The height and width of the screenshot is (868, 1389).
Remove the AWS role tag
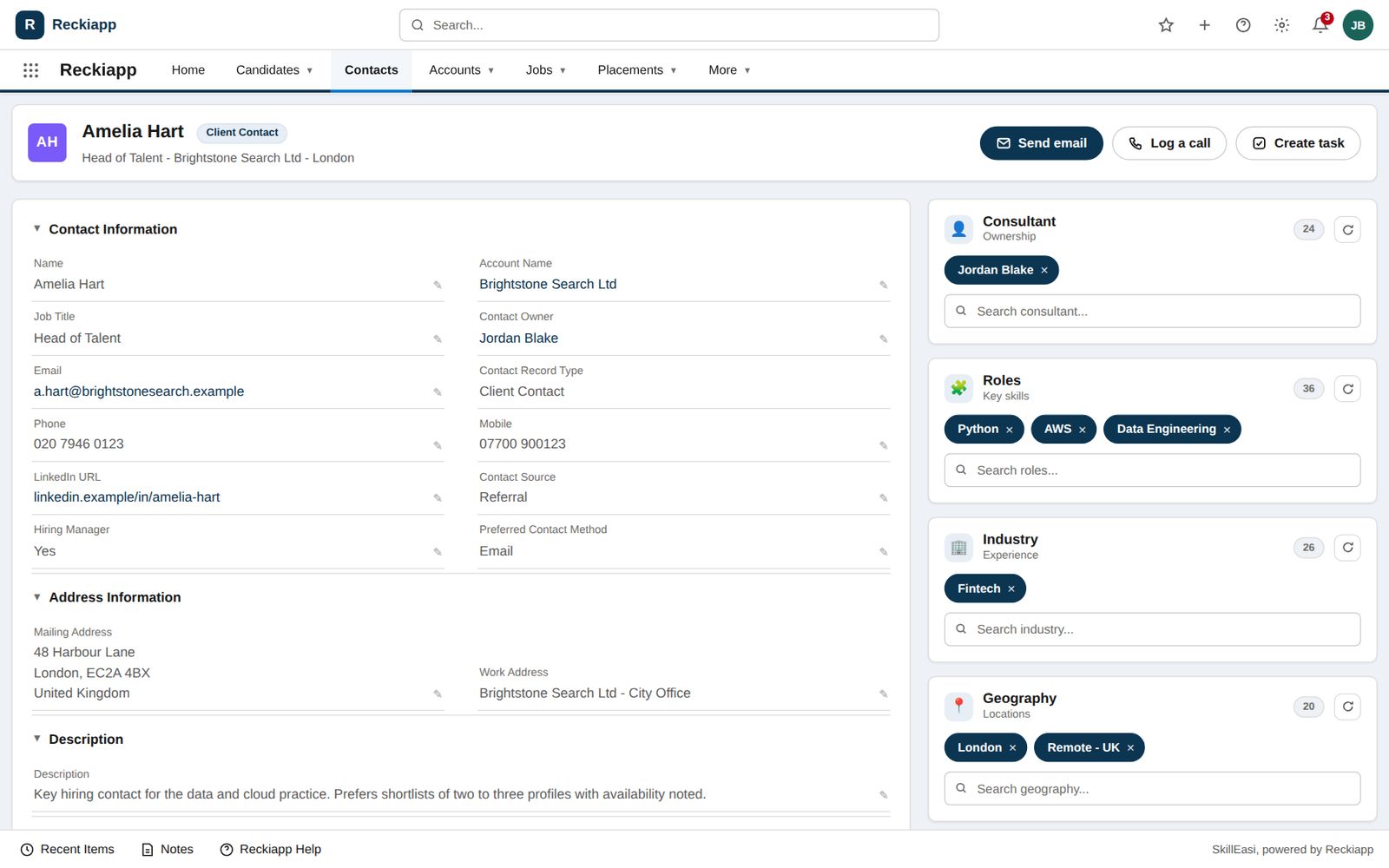coord(1083,430)
